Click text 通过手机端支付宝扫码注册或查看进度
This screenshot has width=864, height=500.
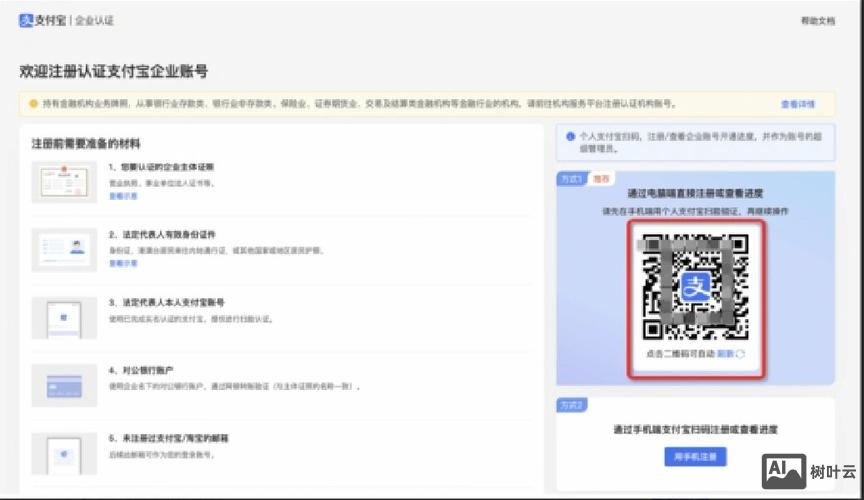(695, 429)
